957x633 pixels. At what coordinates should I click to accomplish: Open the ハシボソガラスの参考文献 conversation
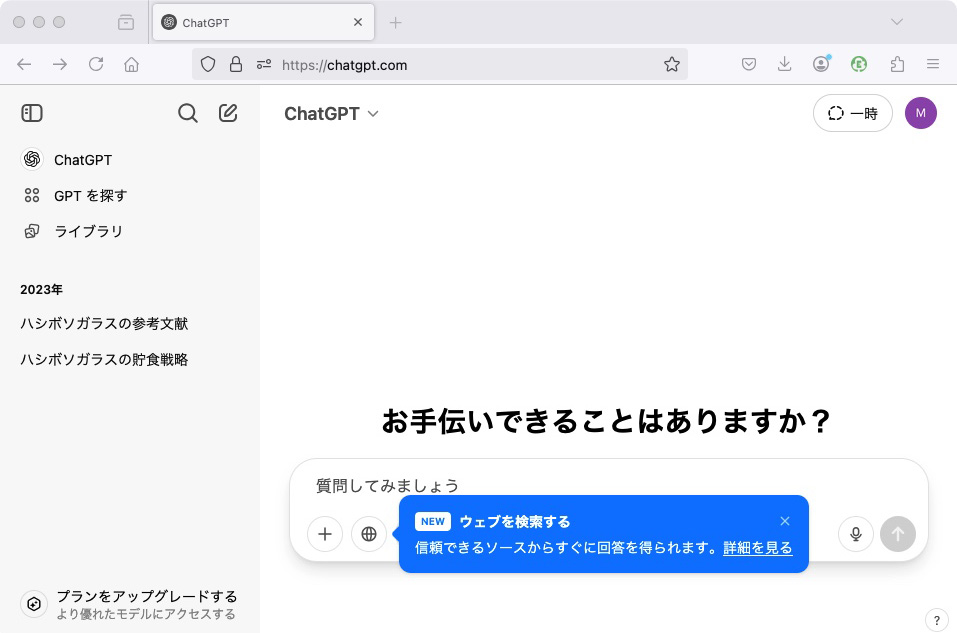(x=104, y=323)
